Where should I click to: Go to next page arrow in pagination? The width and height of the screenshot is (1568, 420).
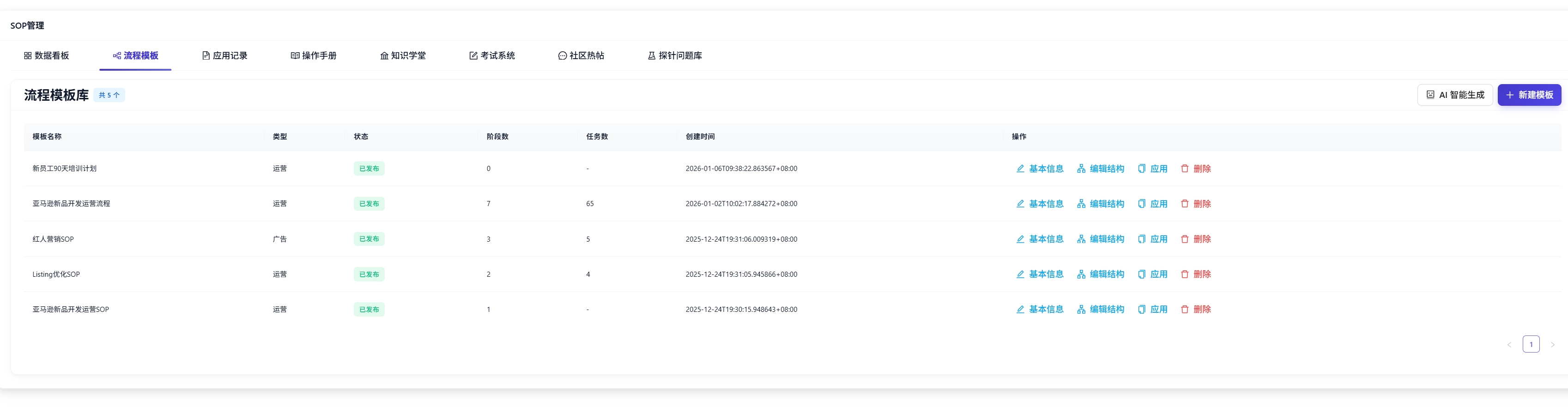coord(1552,345)
